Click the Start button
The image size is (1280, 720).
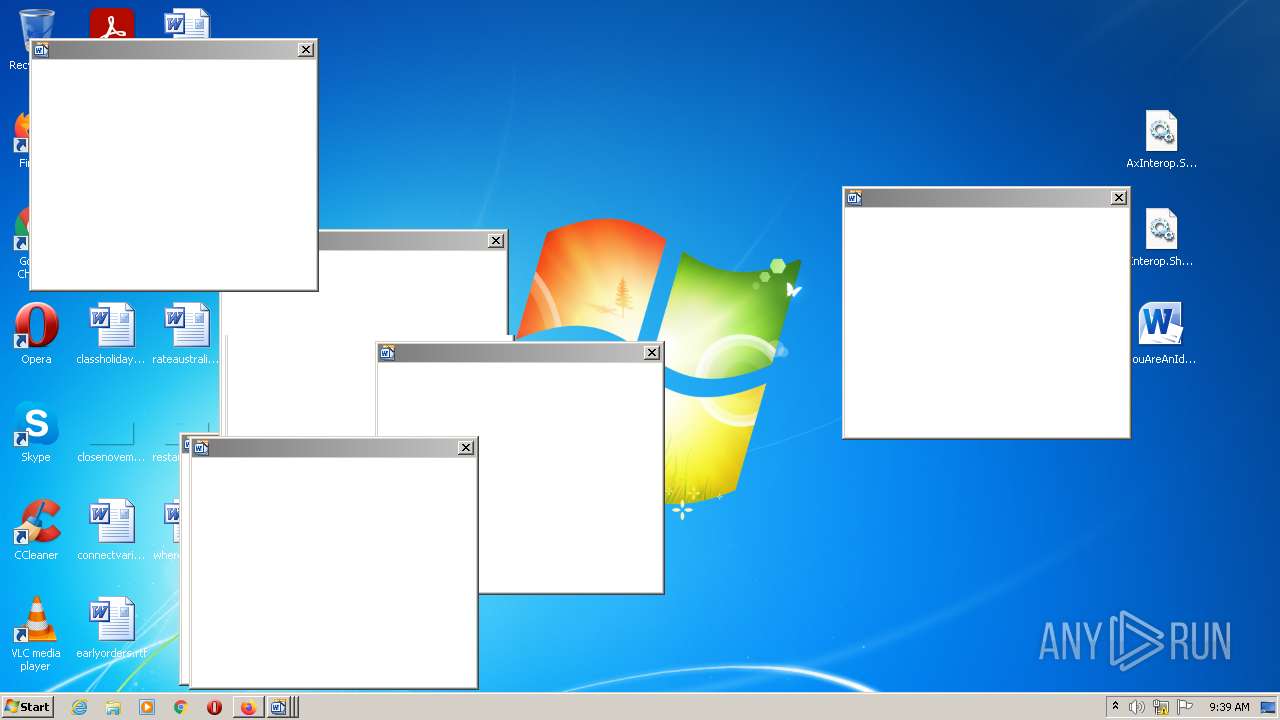point(27,706)
